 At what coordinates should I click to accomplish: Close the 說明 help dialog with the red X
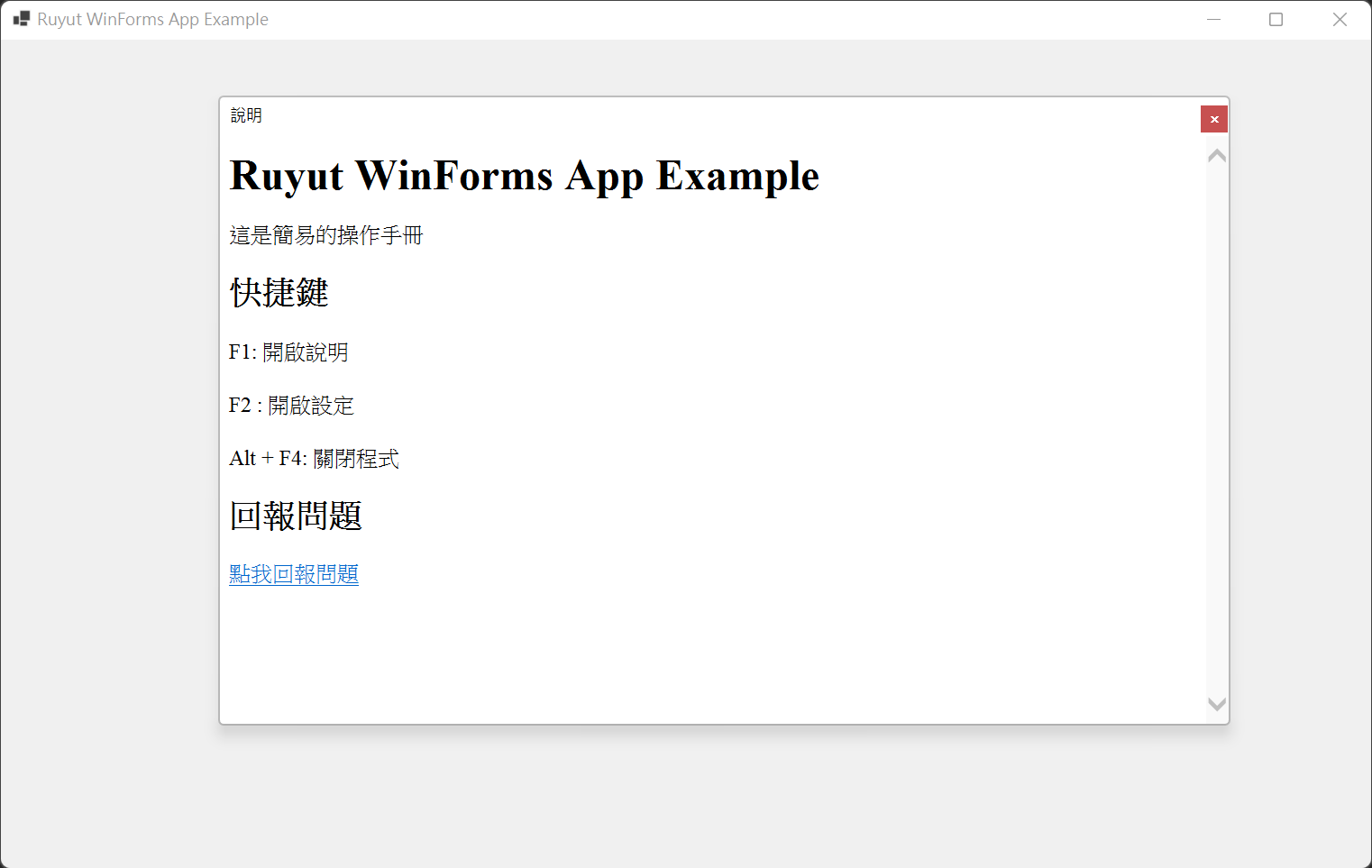[x=1213, y=119]
